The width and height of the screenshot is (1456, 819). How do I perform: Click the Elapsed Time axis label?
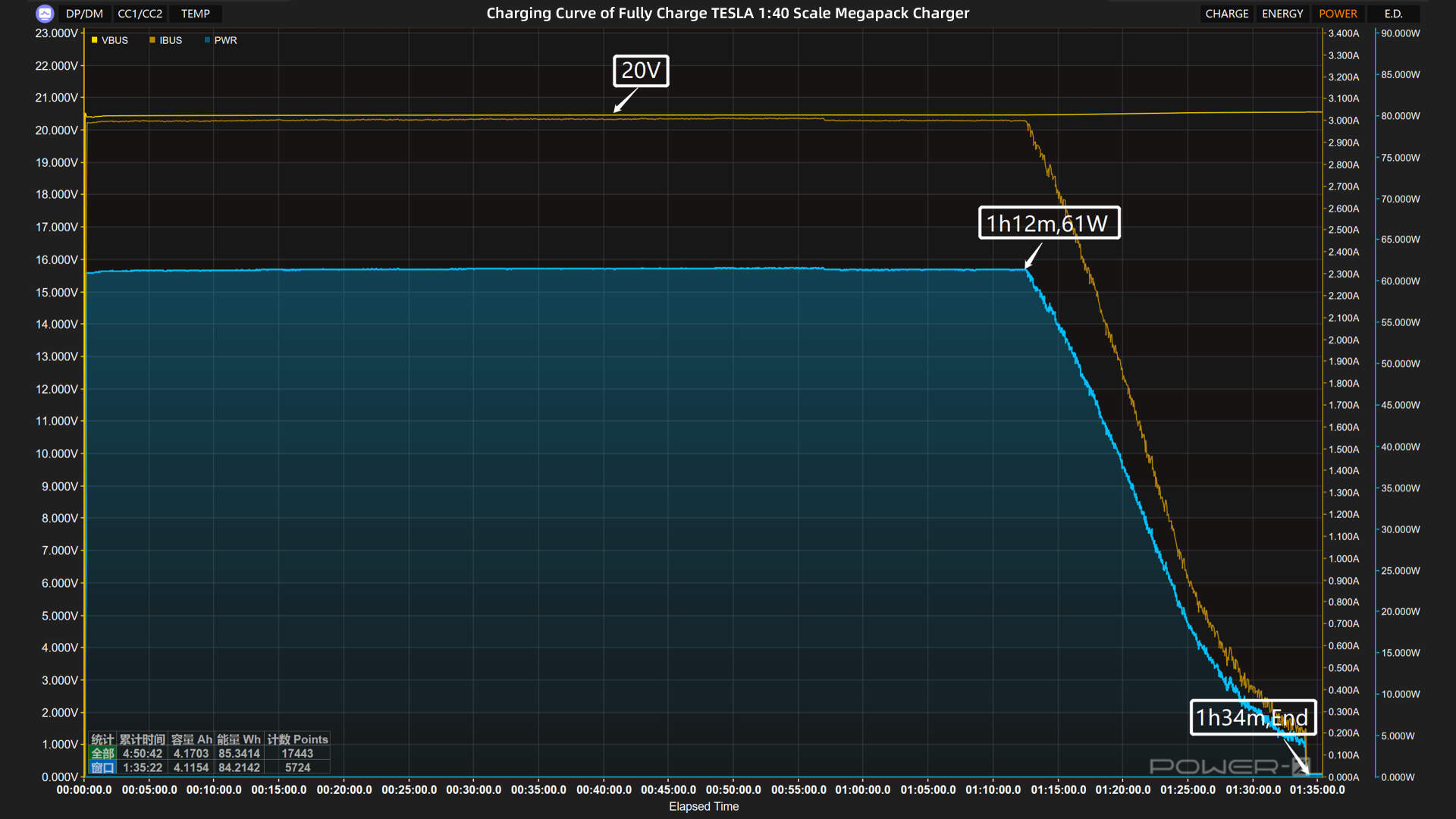(704, 806)
